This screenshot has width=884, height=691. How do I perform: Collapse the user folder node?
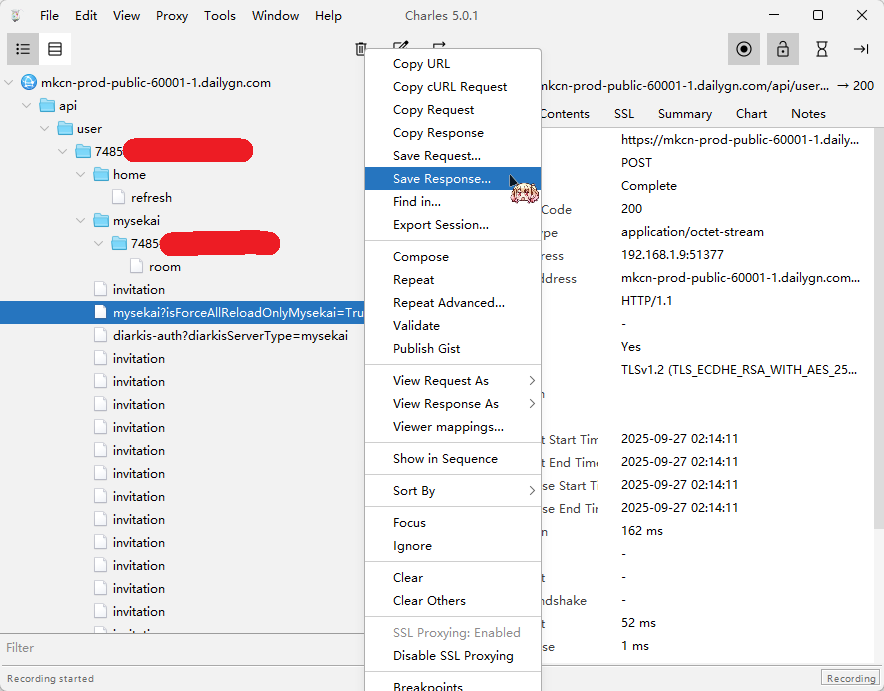tap(44, 129)
